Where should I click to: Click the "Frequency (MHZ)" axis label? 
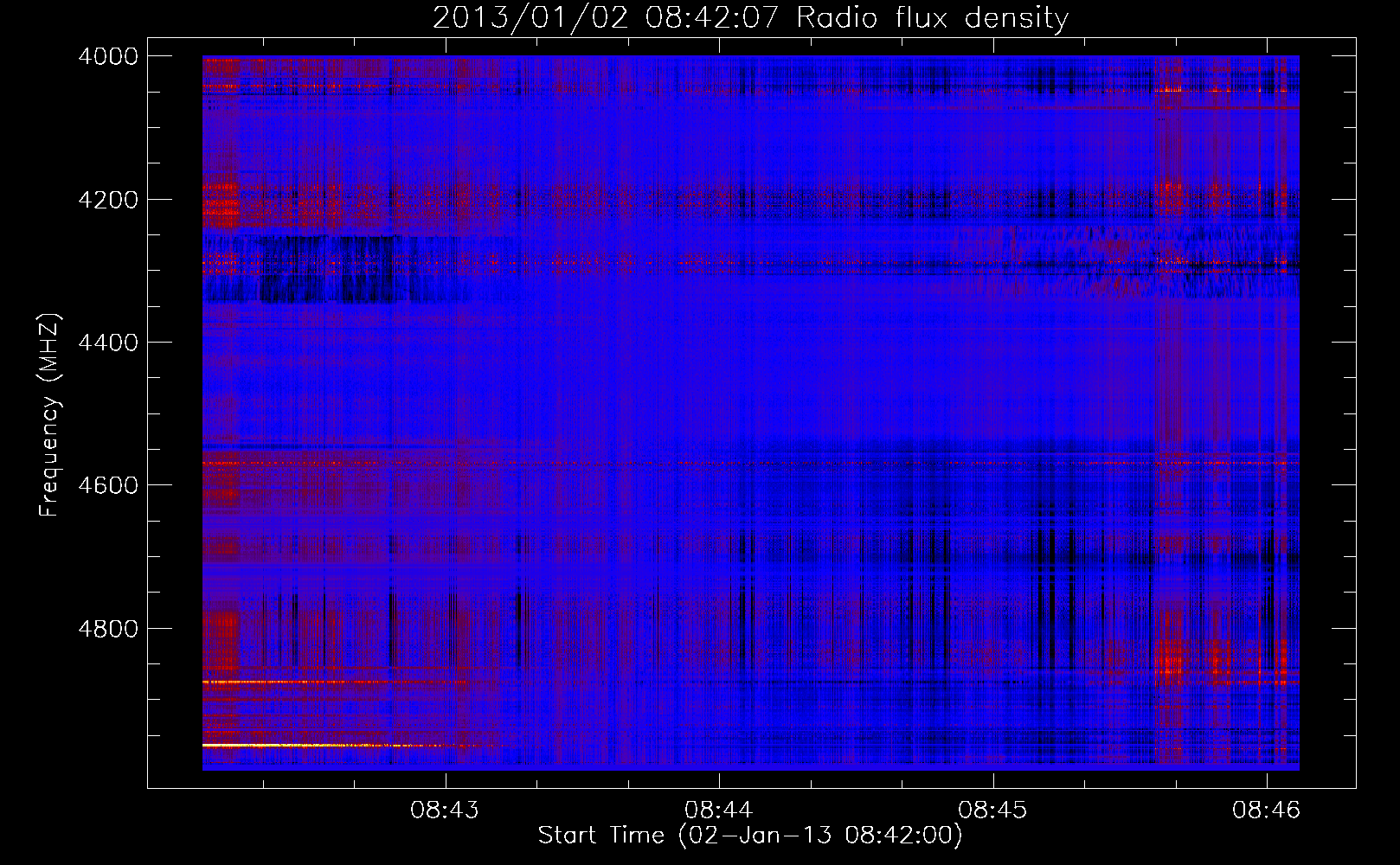[49, 415]
